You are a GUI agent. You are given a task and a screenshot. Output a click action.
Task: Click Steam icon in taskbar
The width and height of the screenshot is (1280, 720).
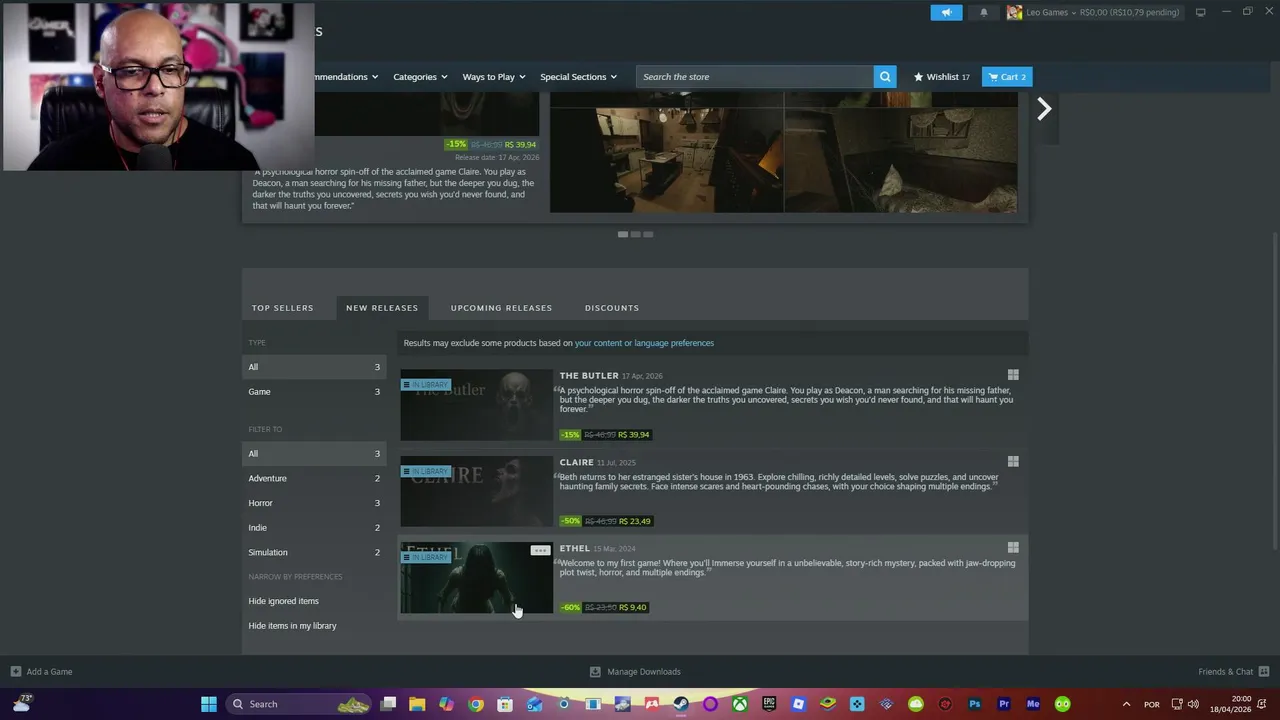[x=681, y=704]
